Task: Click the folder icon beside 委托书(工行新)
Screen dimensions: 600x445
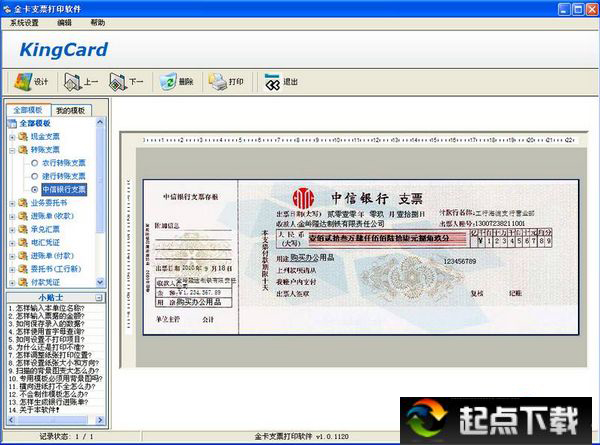Action: 23,269
